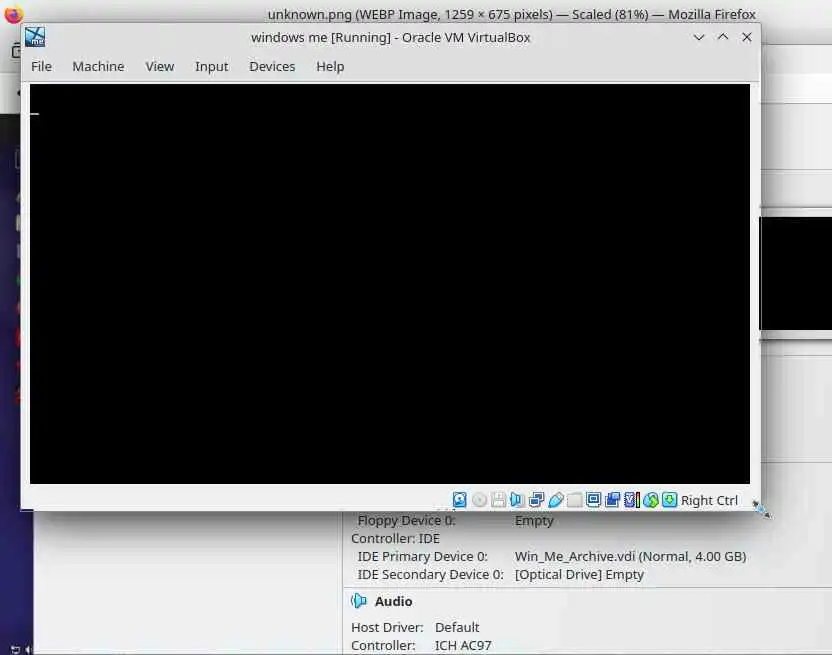Click the Audio section speaker icon
This screenshot has width=832, height=655.
coord(359,601)
